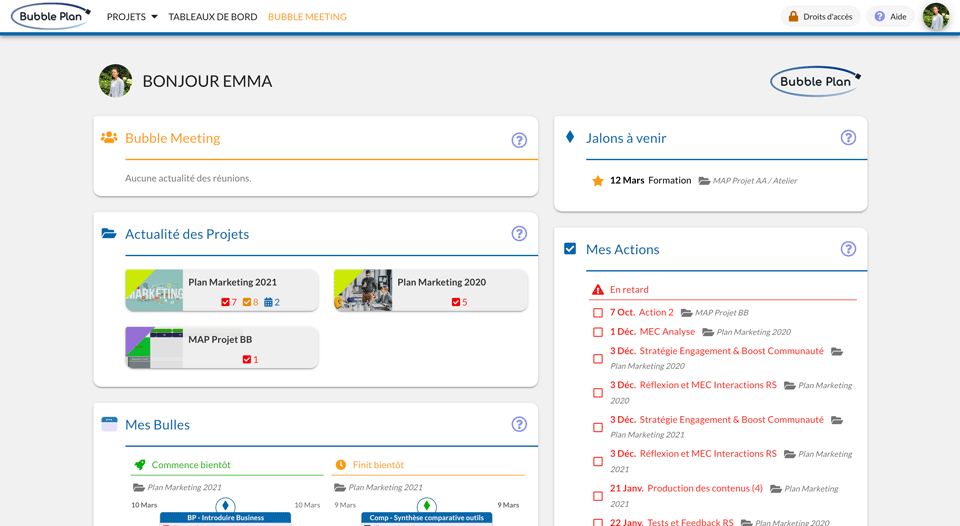Check off 1 Déc. MEC Analyse

click(598, 333)
